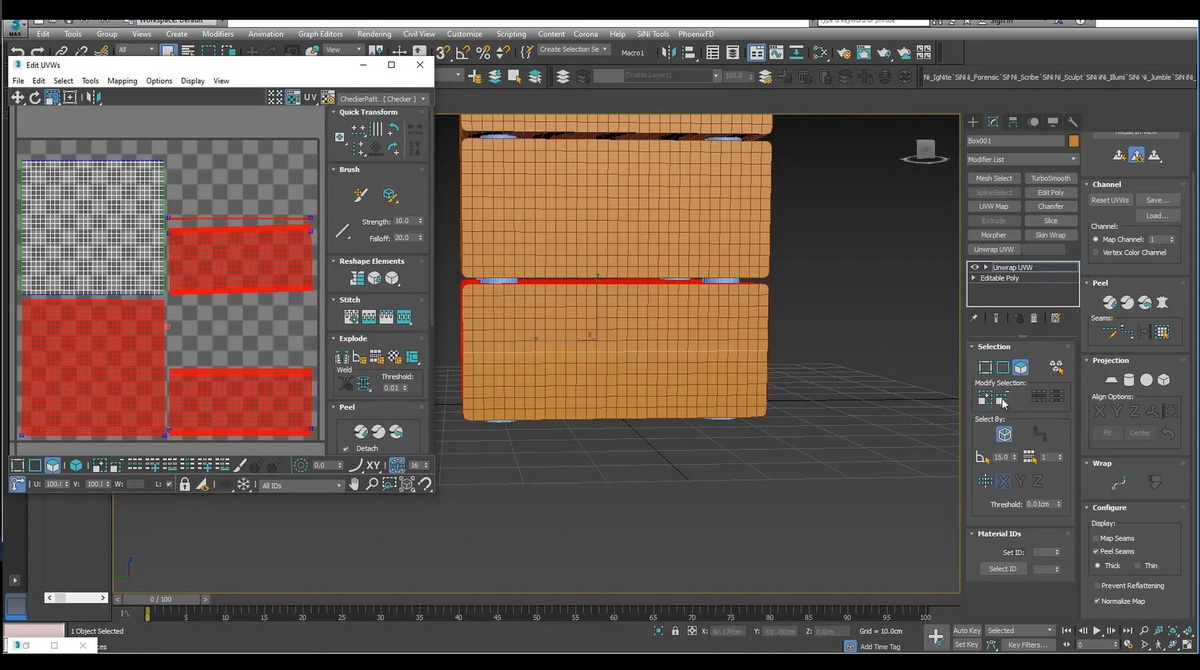
Task: Click the Remove modifier trash icon
Action: tap(1034, 318)
